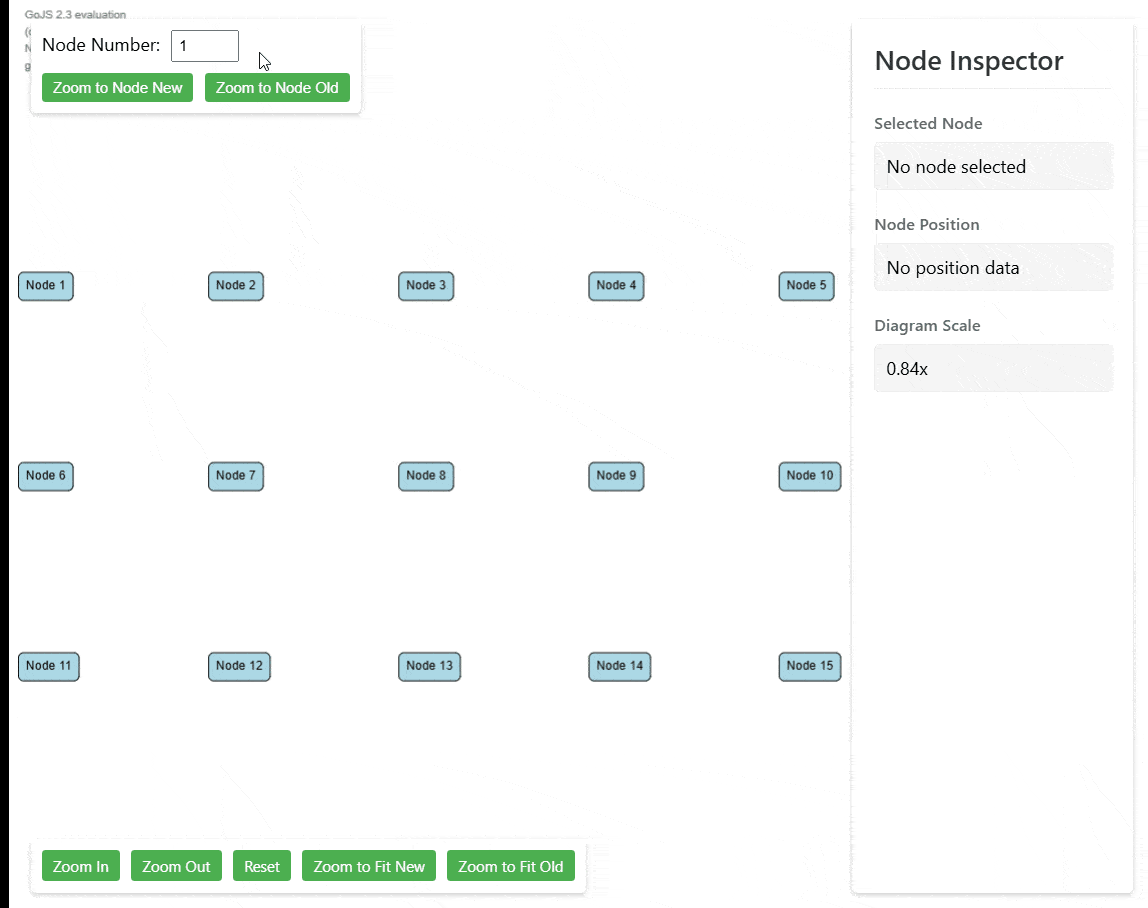Click Zoom to Fit New

click(369, 866)
